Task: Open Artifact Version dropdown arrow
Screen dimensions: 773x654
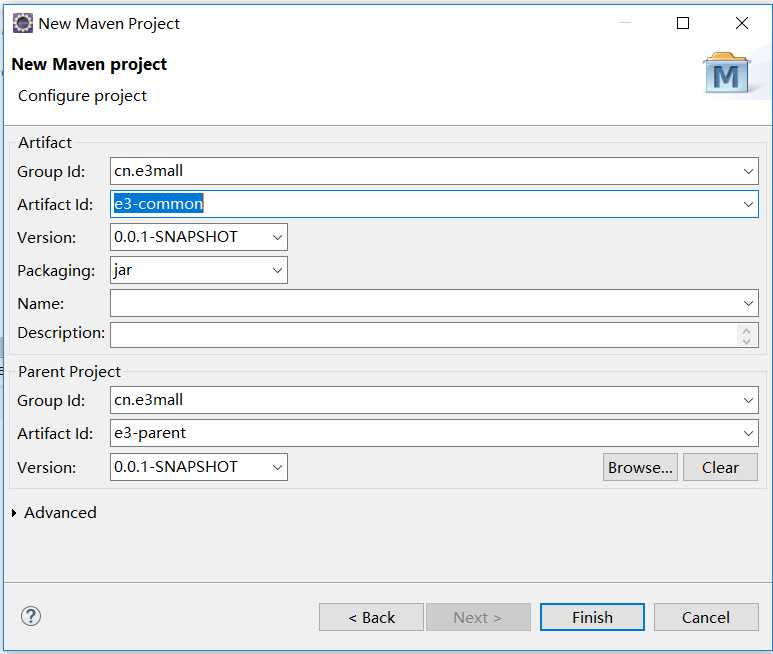Action: [277, 238]
